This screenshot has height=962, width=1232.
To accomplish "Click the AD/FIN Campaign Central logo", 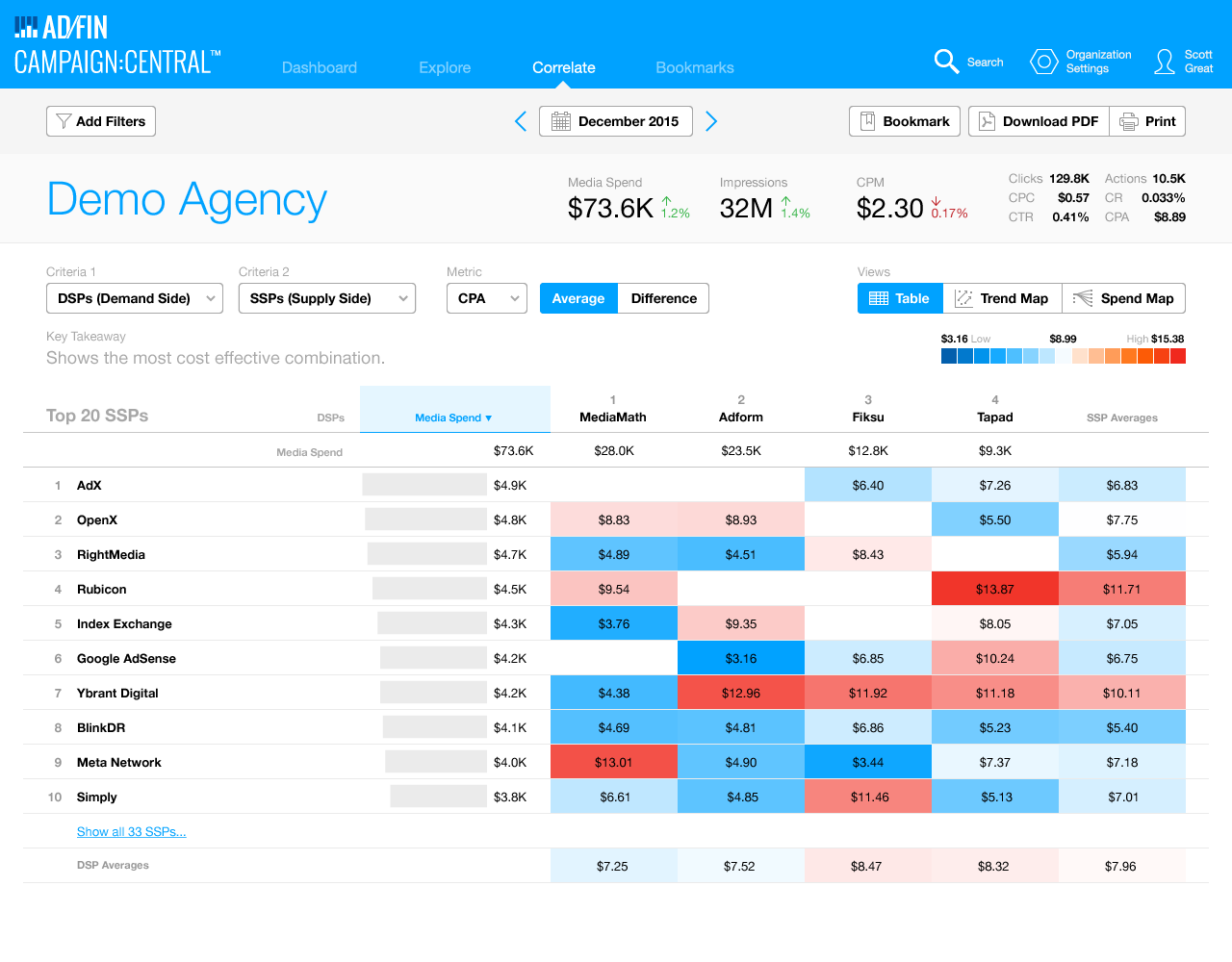I will [117, 45].
